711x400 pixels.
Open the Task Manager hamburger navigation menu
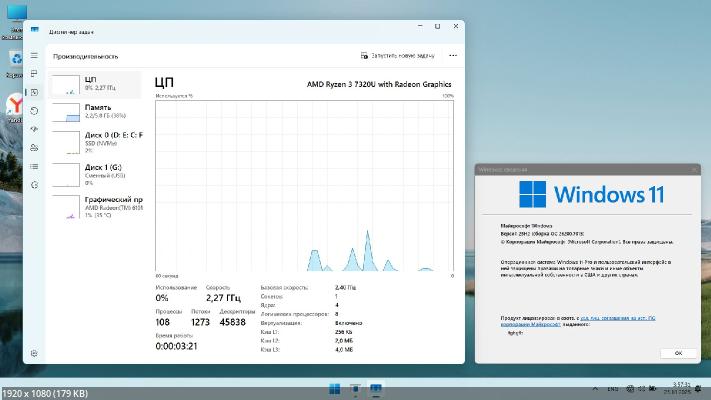point(34,56)
